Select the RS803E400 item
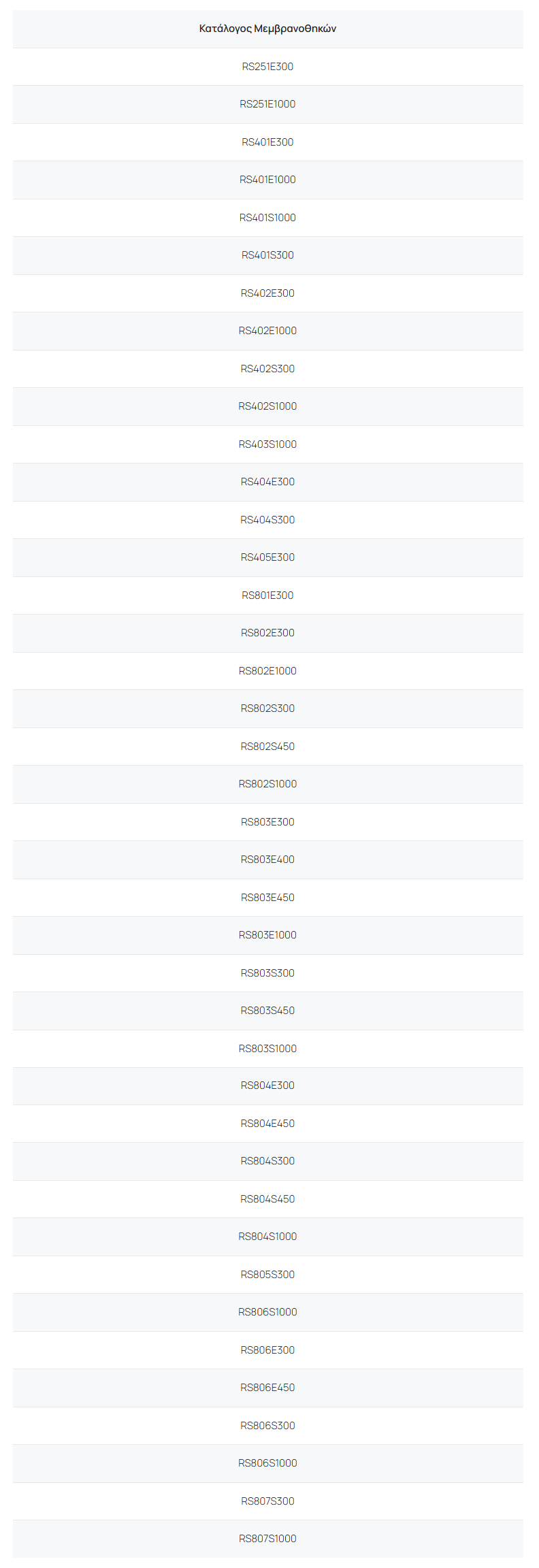539x1568 pixels. click(267, 860)
